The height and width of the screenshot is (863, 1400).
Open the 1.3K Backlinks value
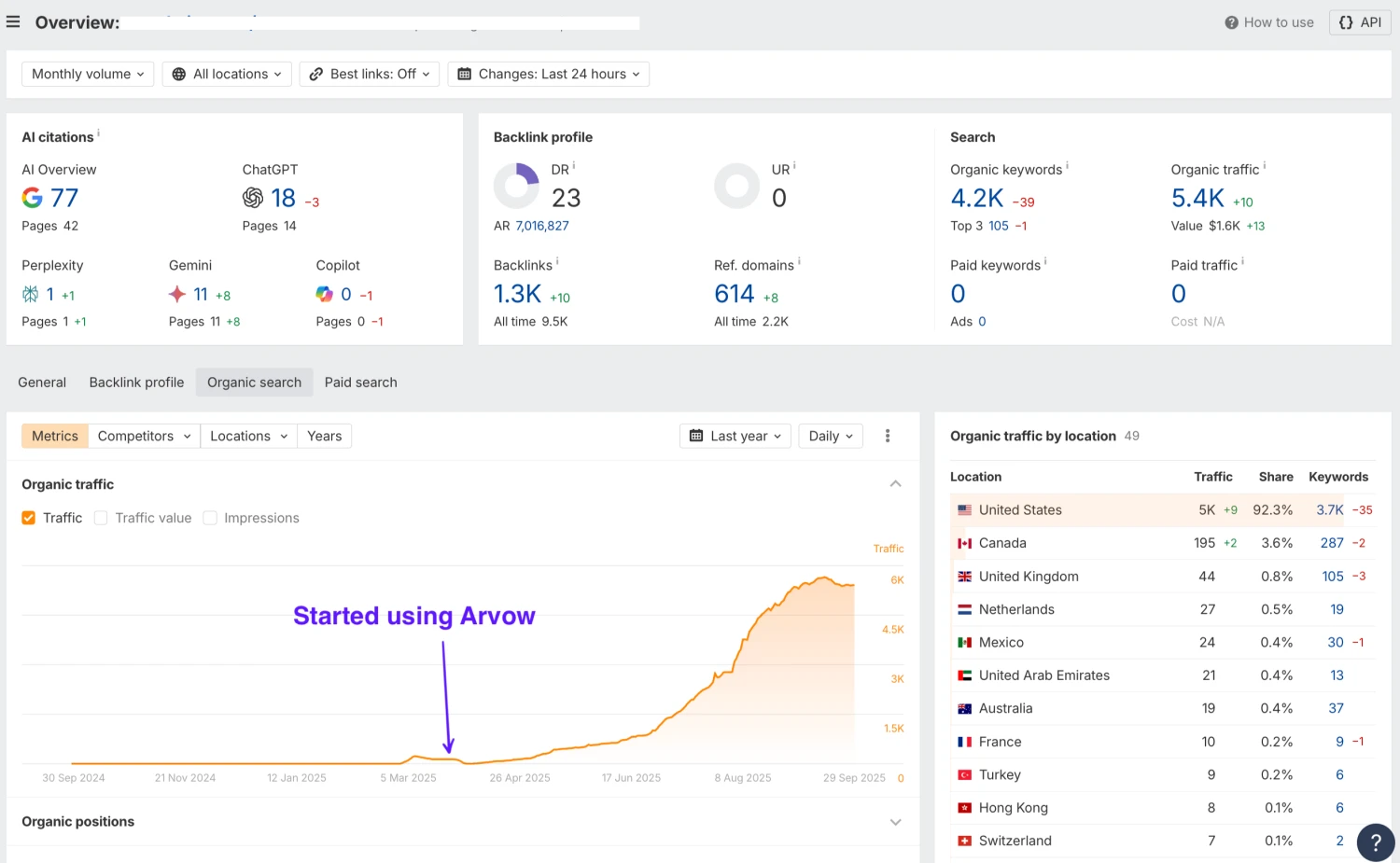[517, 294]
